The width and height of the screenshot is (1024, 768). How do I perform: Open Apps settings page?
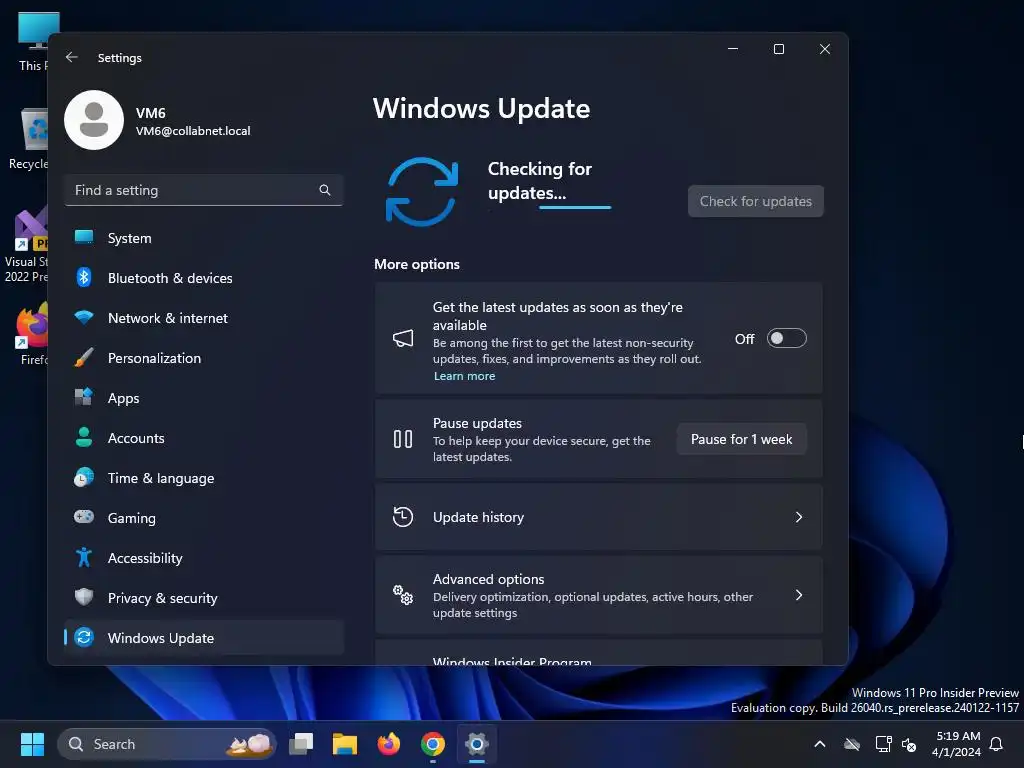point(204,398)
